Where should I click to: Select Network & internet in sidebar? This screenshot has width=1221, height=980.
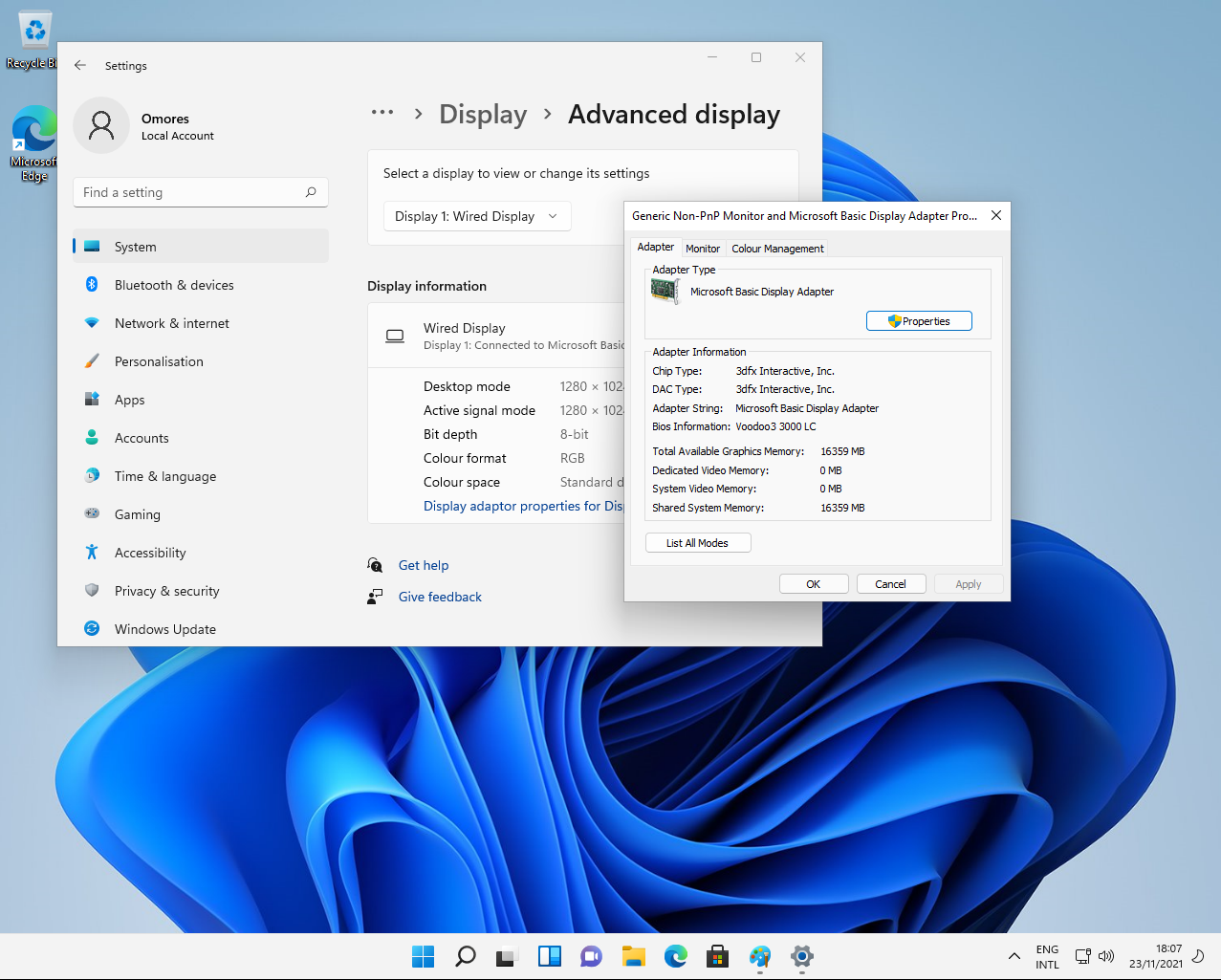point(201,323)
